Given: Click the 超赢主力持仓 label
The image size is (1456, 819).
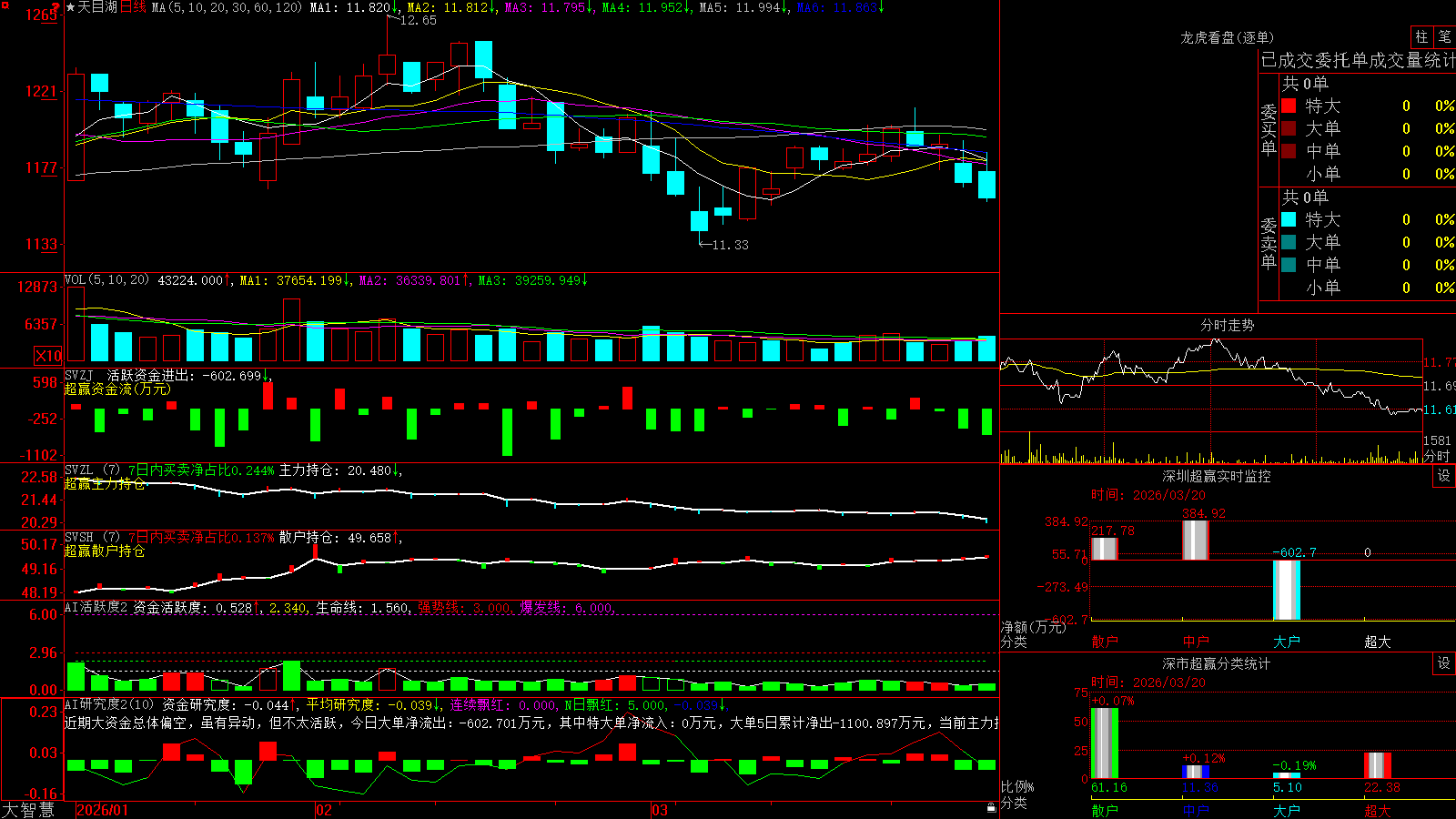Looking at the screenshot, I should pos(105,483).
